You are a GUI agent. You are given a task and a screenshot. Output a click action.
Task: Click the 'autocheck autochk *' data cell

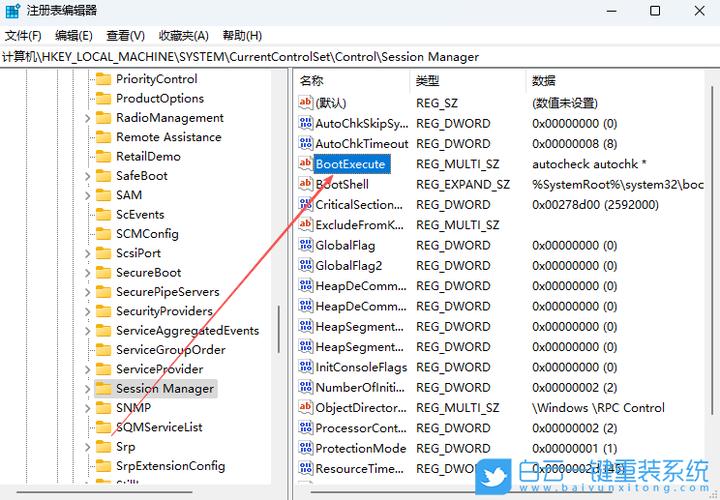589,164
